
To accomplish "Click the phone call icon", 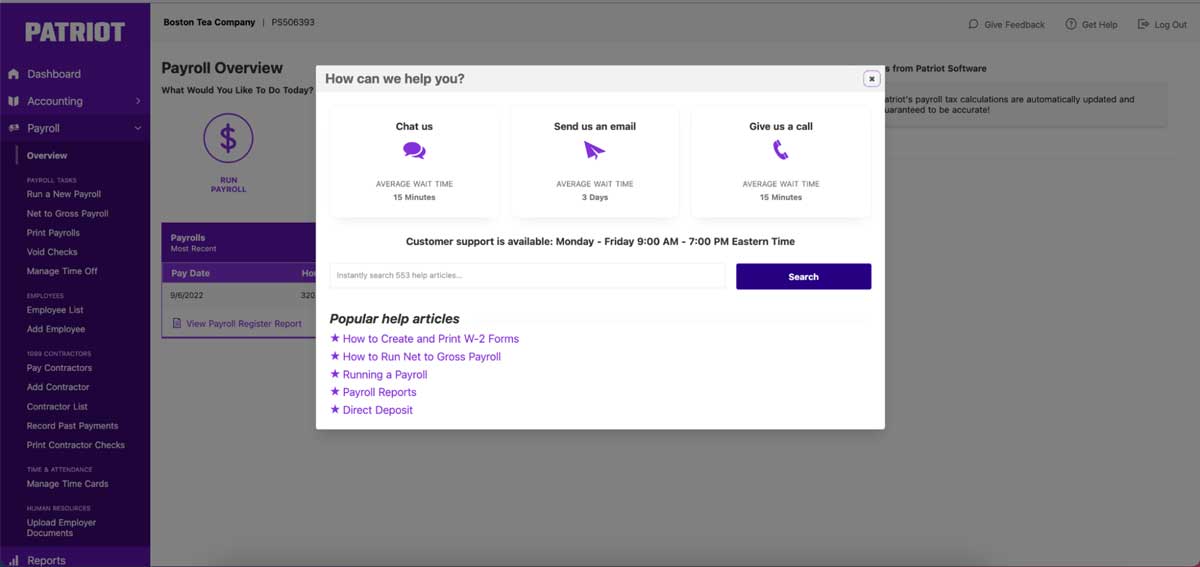I will (x=780, y=150).
